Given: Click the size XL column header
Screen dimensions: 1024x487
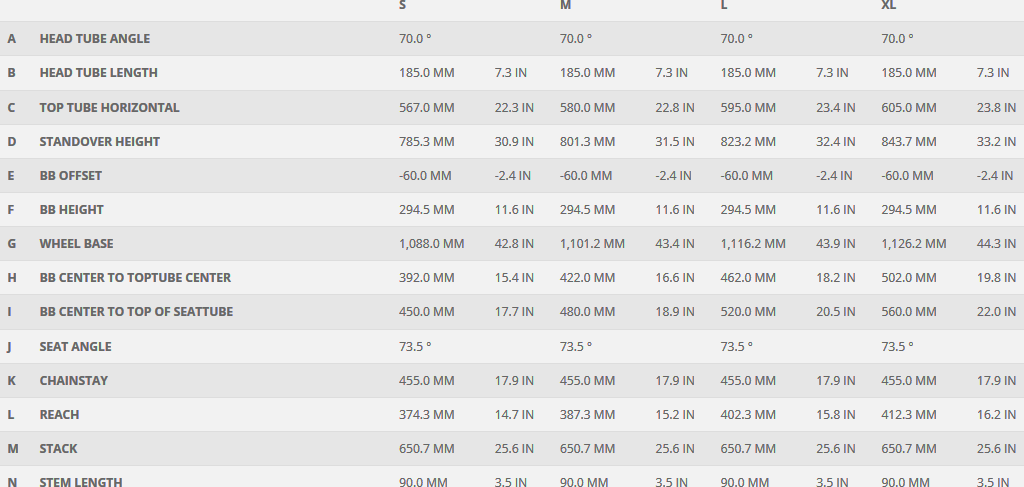Looking at the screenshot, I should click(x=888, y=5).
